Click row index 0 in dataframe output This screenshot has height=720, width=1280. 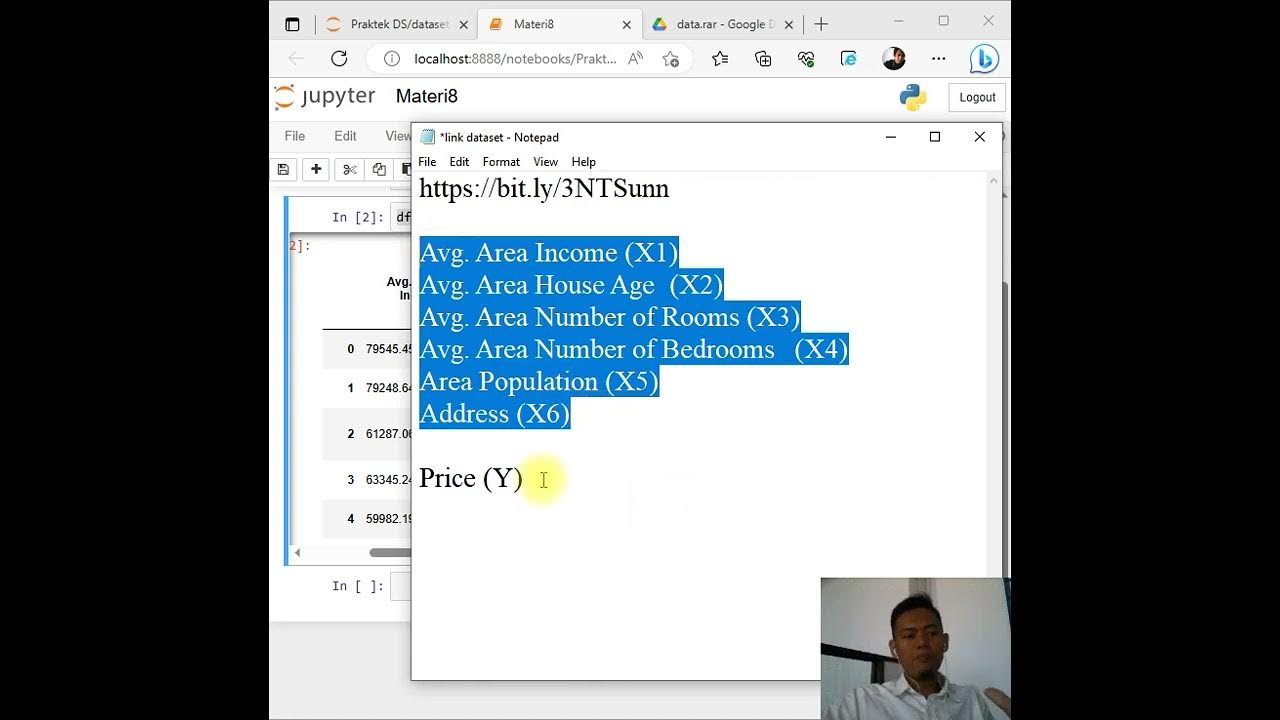(x=351, y=349)
